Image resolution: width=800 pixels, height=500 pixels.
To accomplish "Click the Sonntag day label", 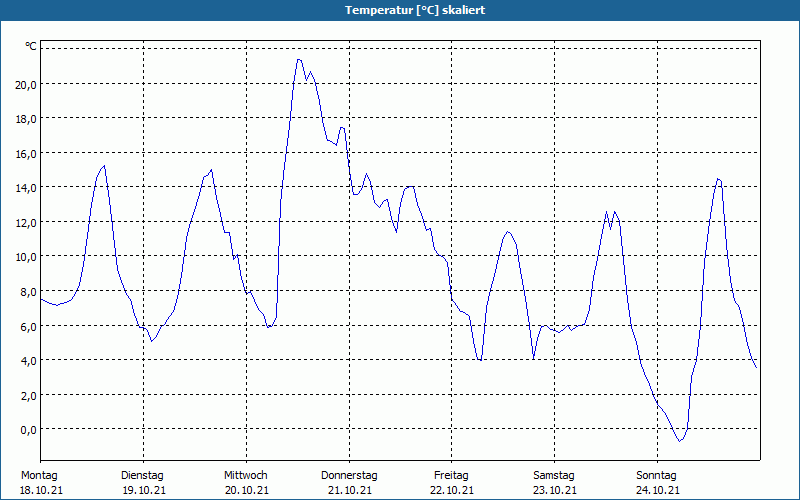I will (656, 476).
